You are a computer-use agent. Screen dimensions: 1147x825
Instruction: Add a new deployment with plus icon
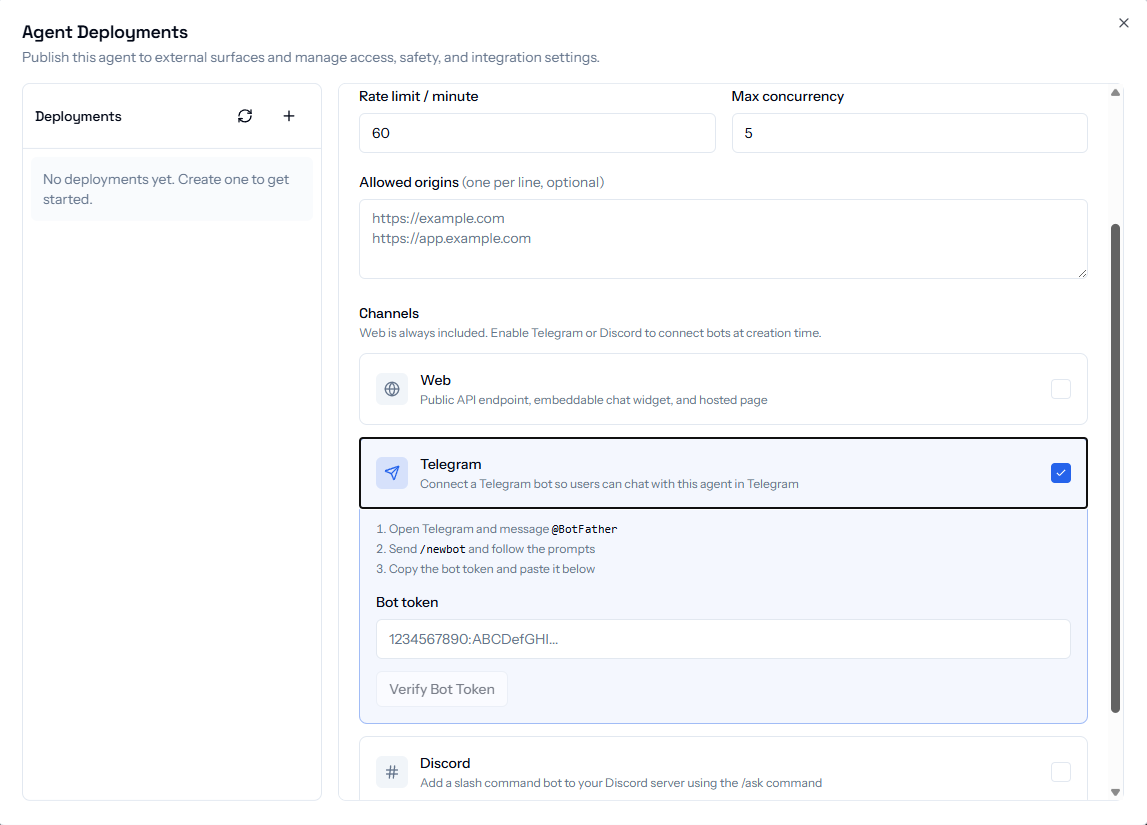[289, 116]
